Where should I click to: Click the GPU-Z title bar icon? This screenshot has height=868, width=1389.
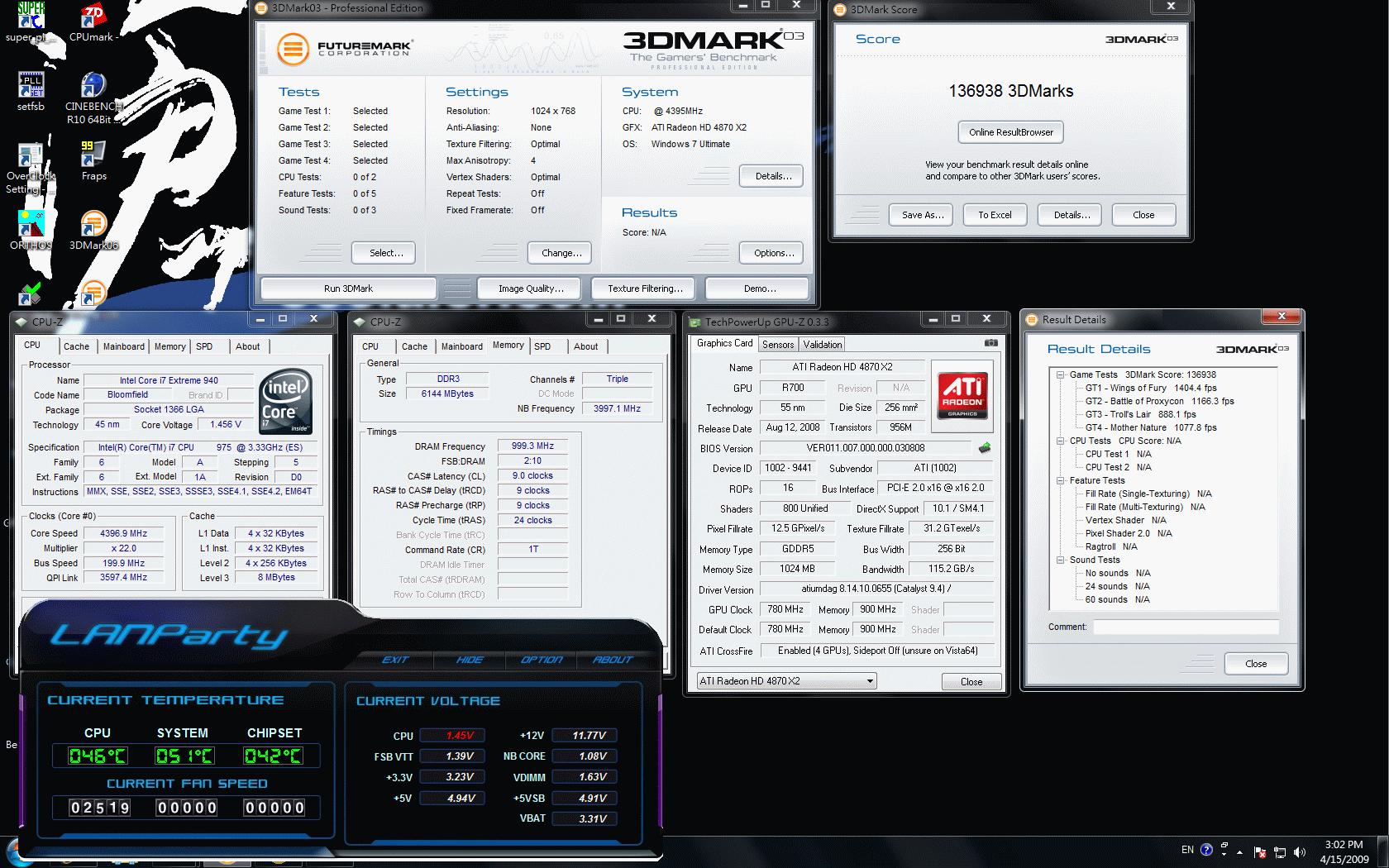[695, 322]
